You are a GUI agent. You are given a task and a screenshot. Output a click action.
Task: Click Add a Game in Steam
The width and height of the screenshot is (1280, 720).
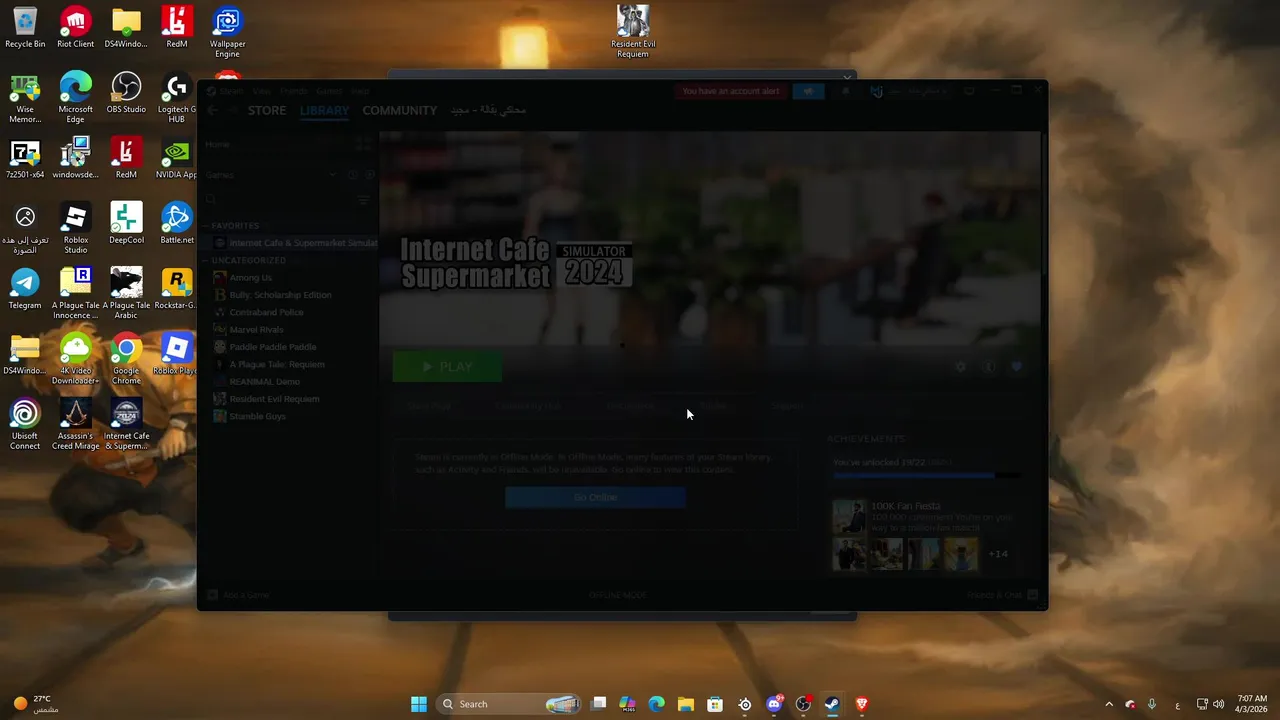tap(238, 595)
